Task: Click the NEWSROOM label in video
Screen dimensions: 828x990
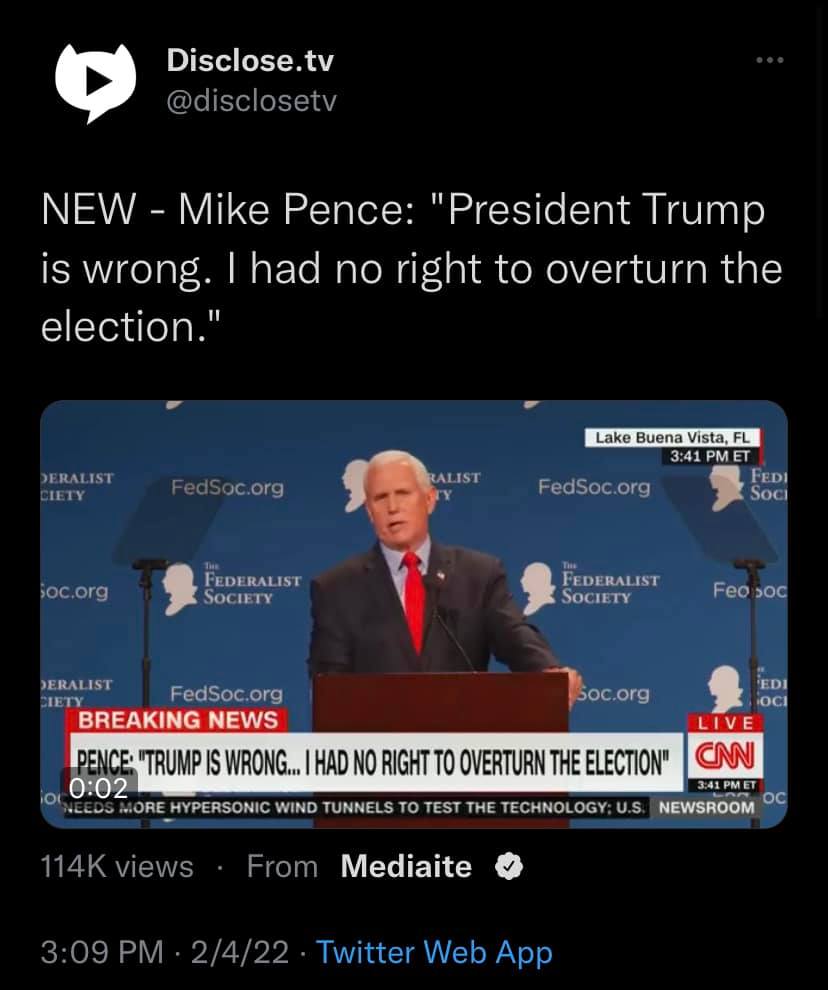Action: tap(707, 806)
